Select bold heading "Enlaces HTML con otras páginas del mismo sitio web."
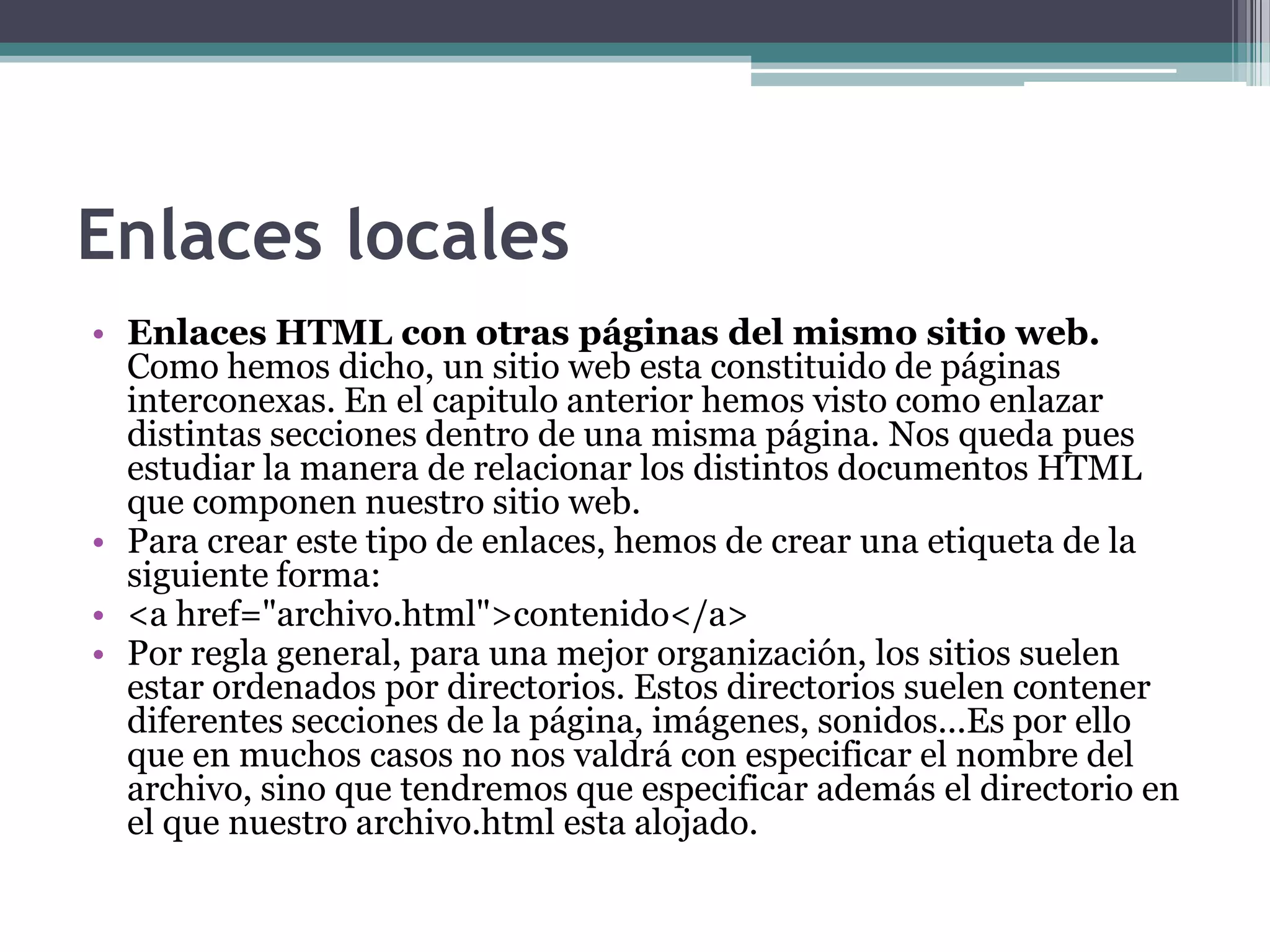This screenshot has height=952, width=1270. click(613, 333)
